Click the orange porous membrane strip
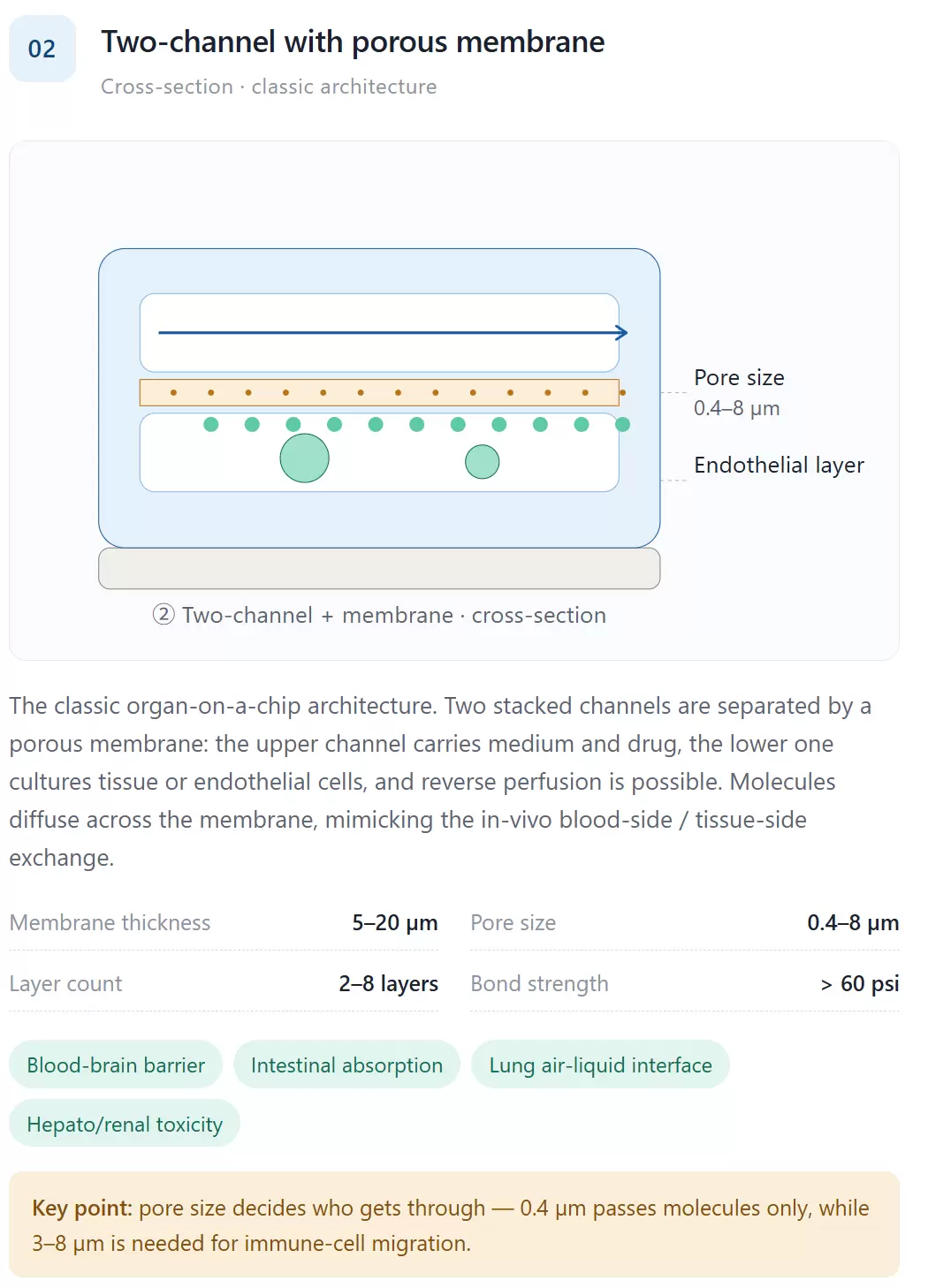This screenshot has width=928, height=1288. pyautogui.click(x=379, y=392)
